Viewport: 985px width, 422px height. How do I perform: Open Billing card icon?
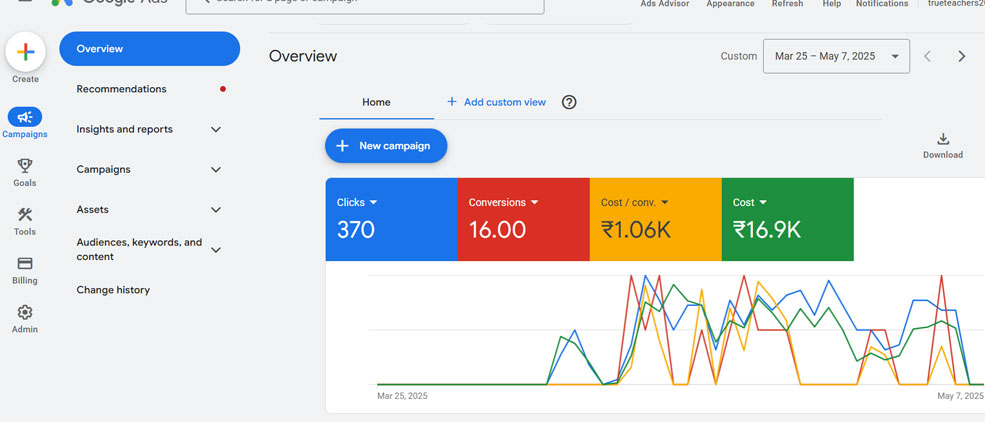tap(25, 264)
